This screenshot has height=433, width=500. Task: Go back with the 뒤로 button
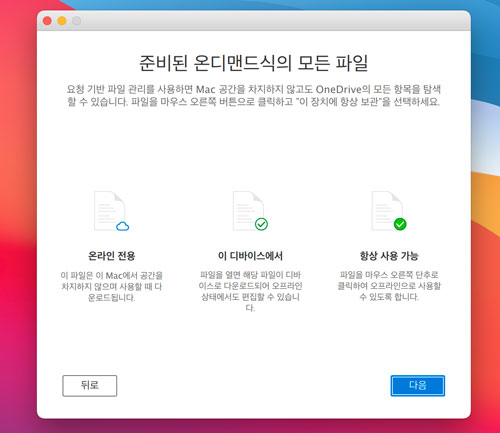90,386
